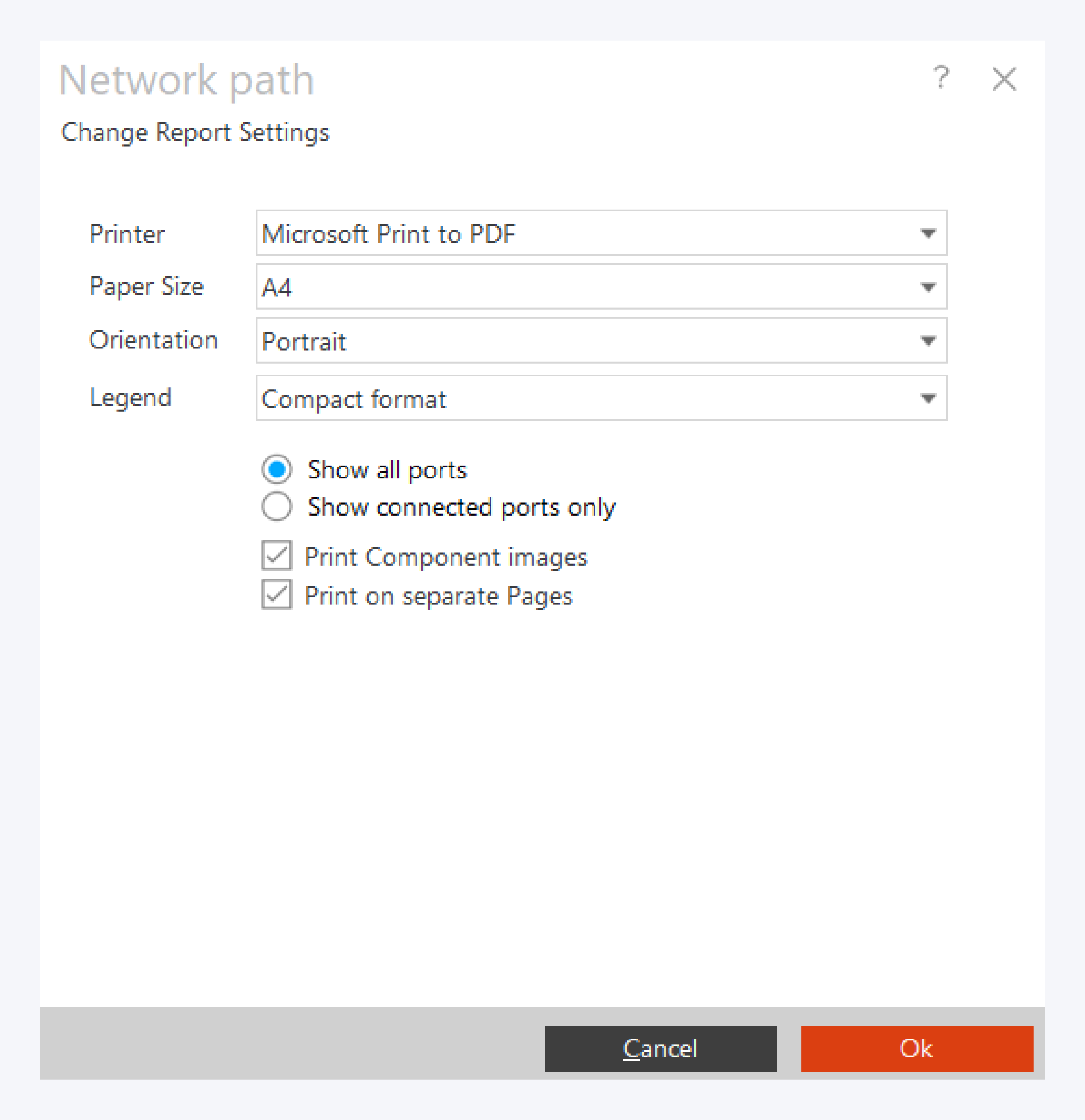Image resolution: width=1085 pixels, height=1120 pixels.
Task: Close the Network path dialog
Action: (x=1004, y=79)
